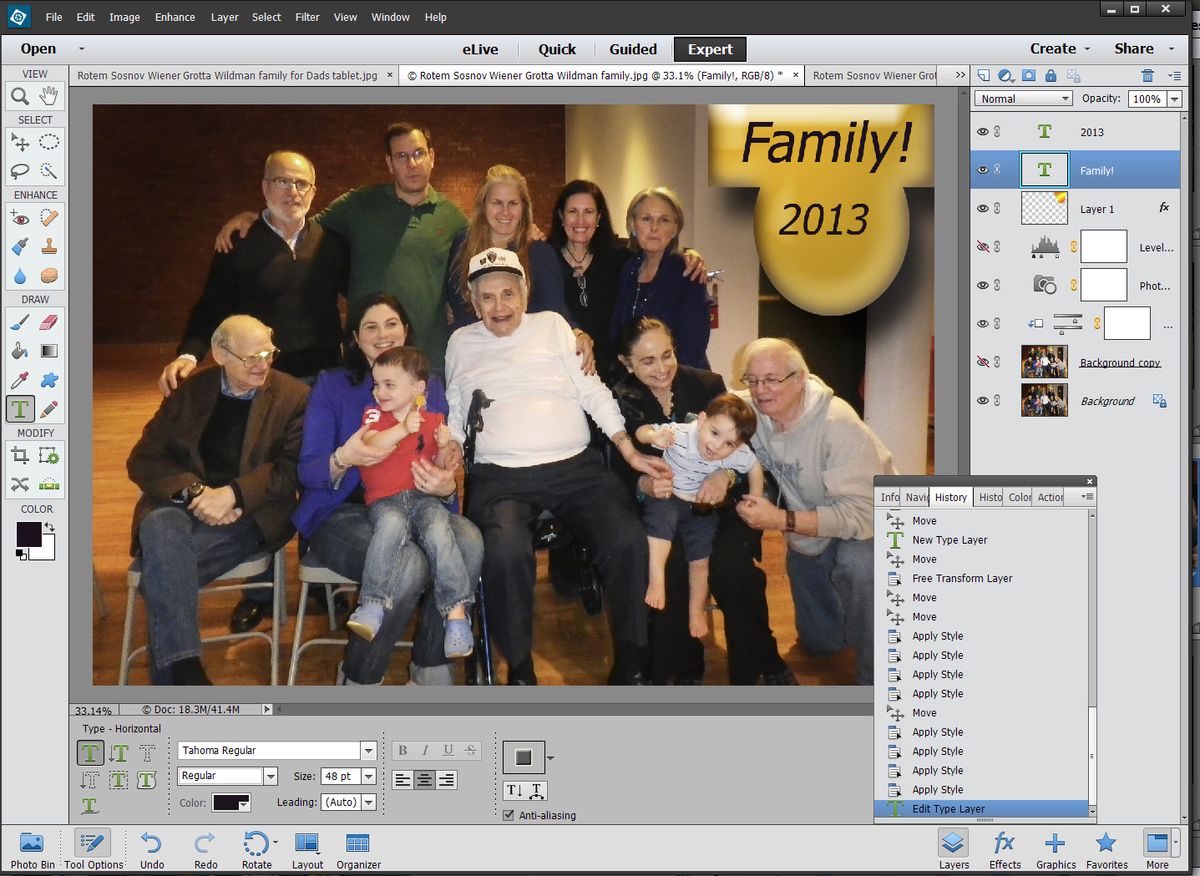
Task: Show the Background copy layer
Action: 983,362
